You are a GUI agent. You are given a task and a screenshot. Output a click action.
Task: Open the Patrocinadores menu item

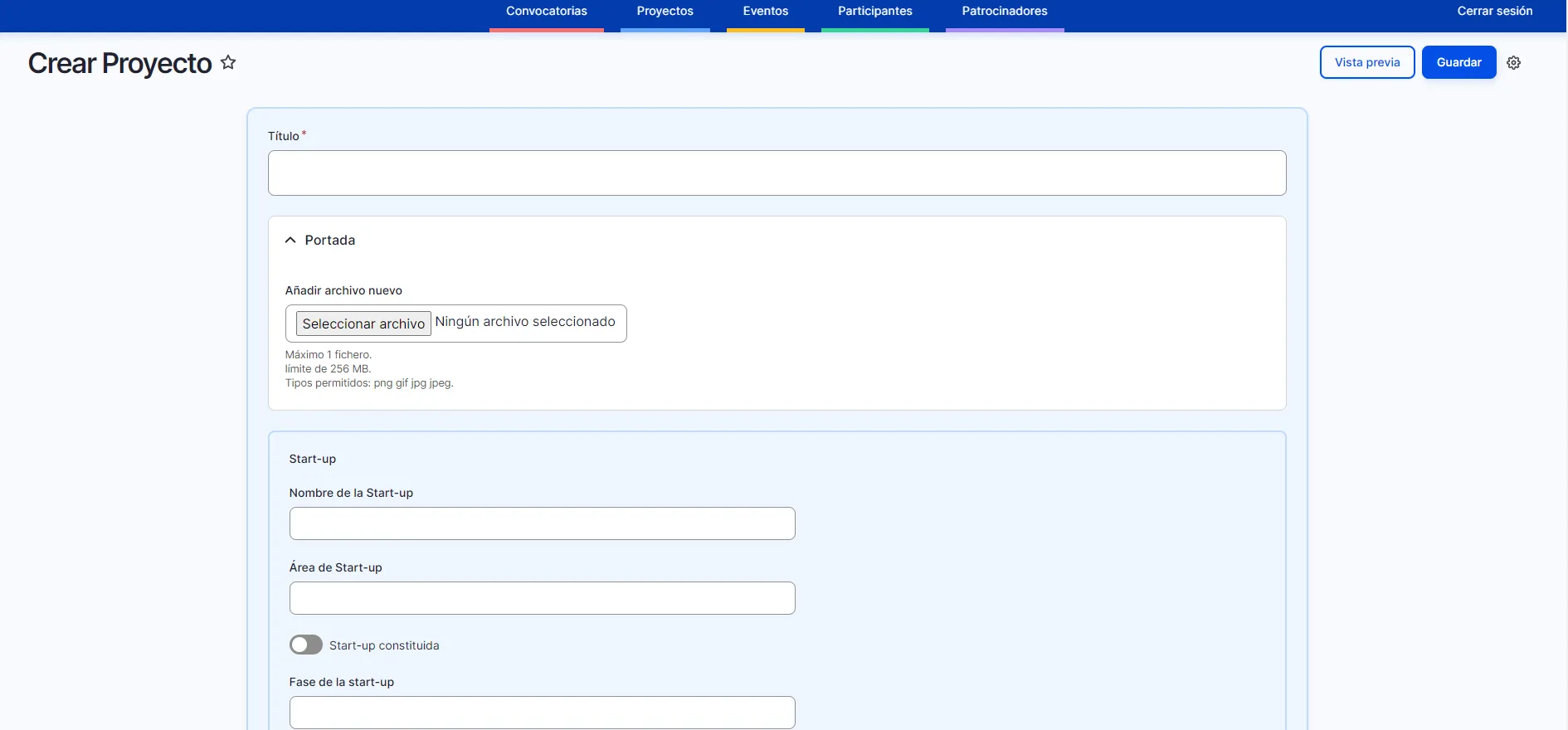point(1004,12)
